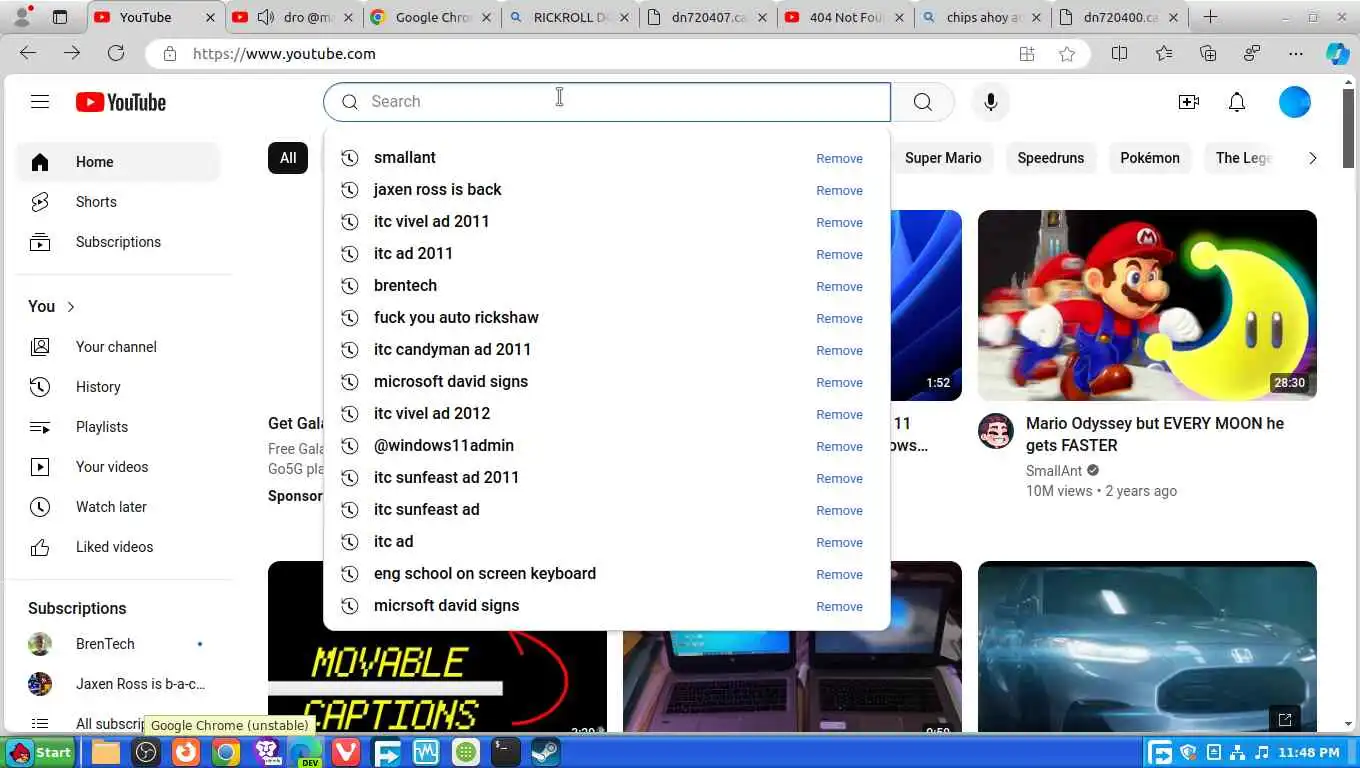
Task: Remove brentech from search history
Action: pyautogui.click(x=839, y=286)
